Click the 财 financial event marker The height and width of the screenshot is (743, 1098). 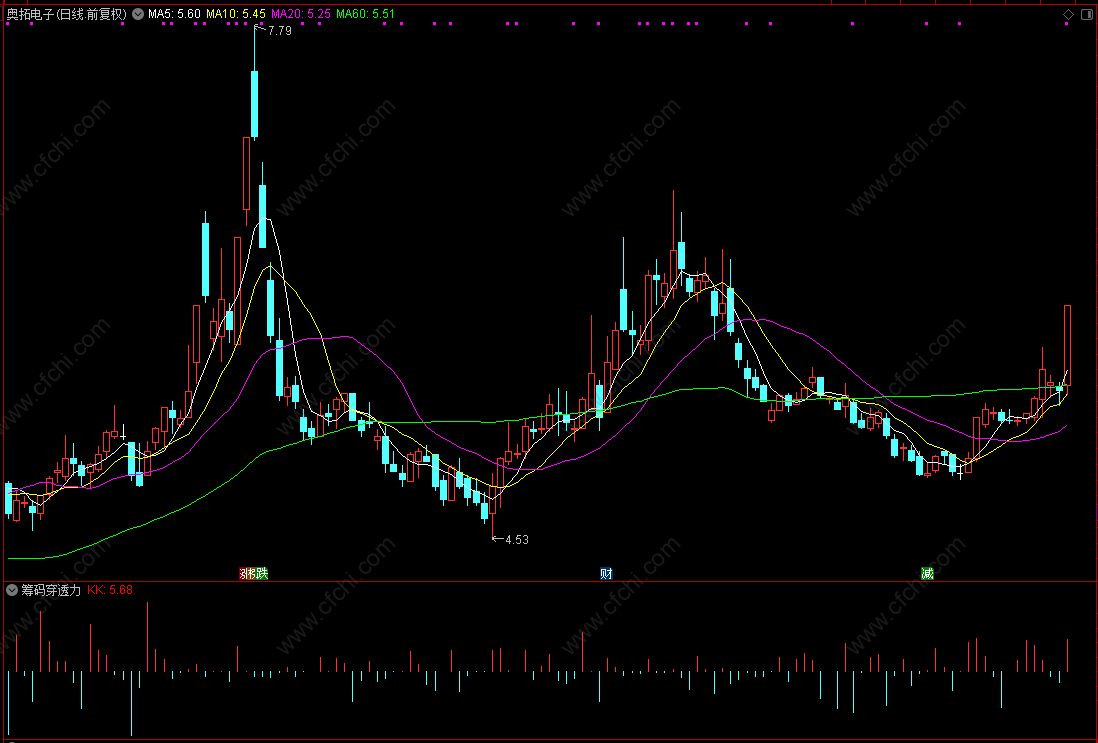click(x=606, y=574)
